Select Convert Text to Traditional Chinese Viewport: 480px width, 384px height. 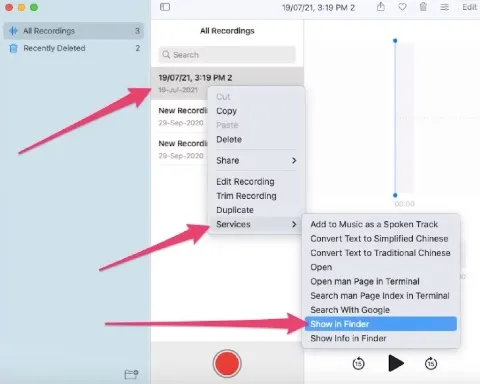pyautogui.click(x=380, y=253)
